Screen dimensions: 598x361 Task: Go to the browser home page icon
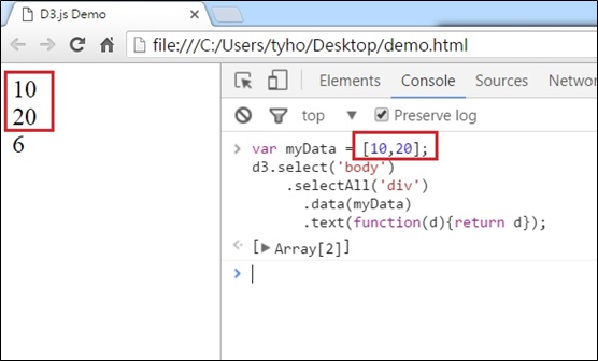[x=107, y=45]
